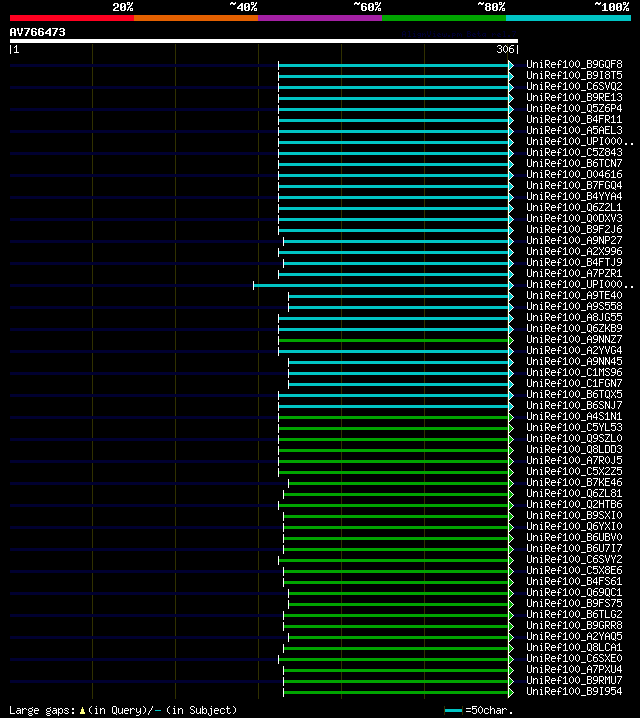The height and width of the screenshot is (718, 640).
Task: Open the UniRef100_B4FS61 entry
Action: pos(574,581)
